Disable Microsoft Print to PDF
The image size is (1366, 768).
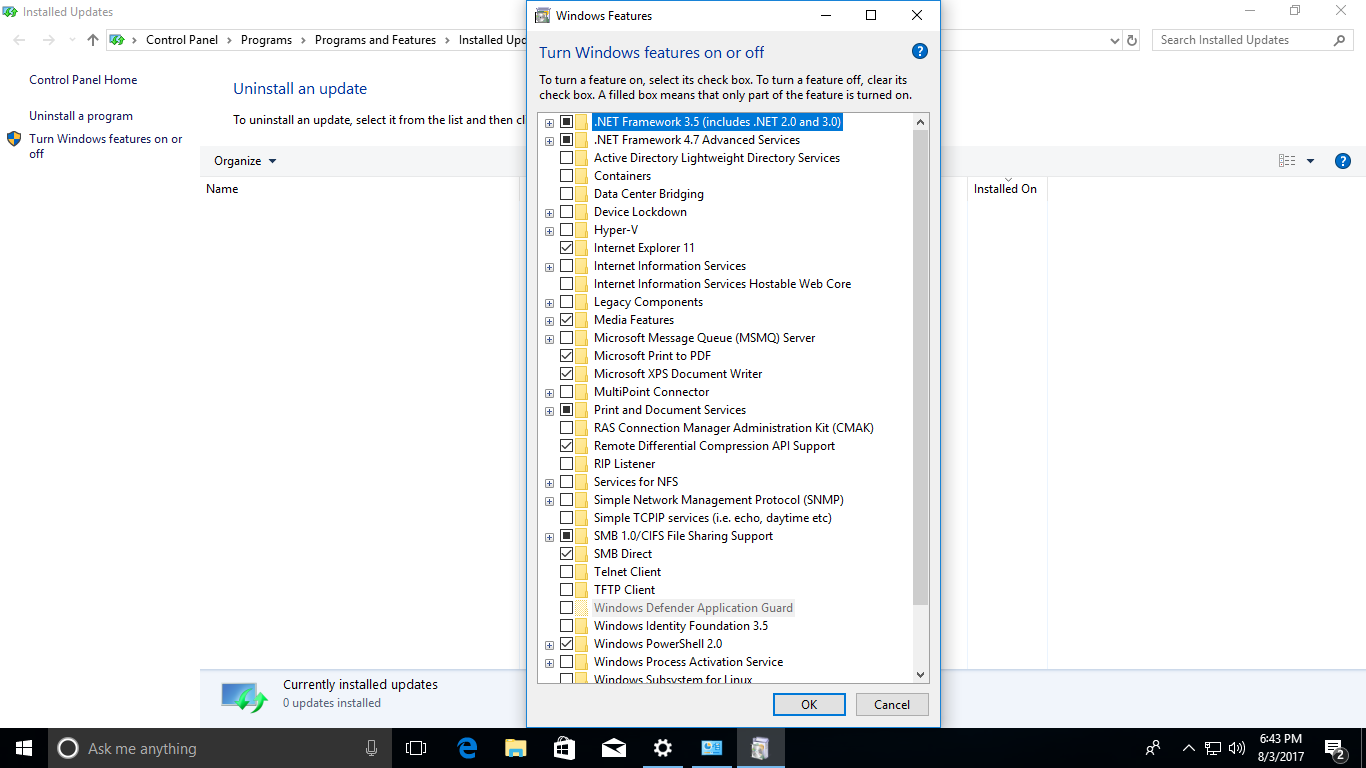567,356
